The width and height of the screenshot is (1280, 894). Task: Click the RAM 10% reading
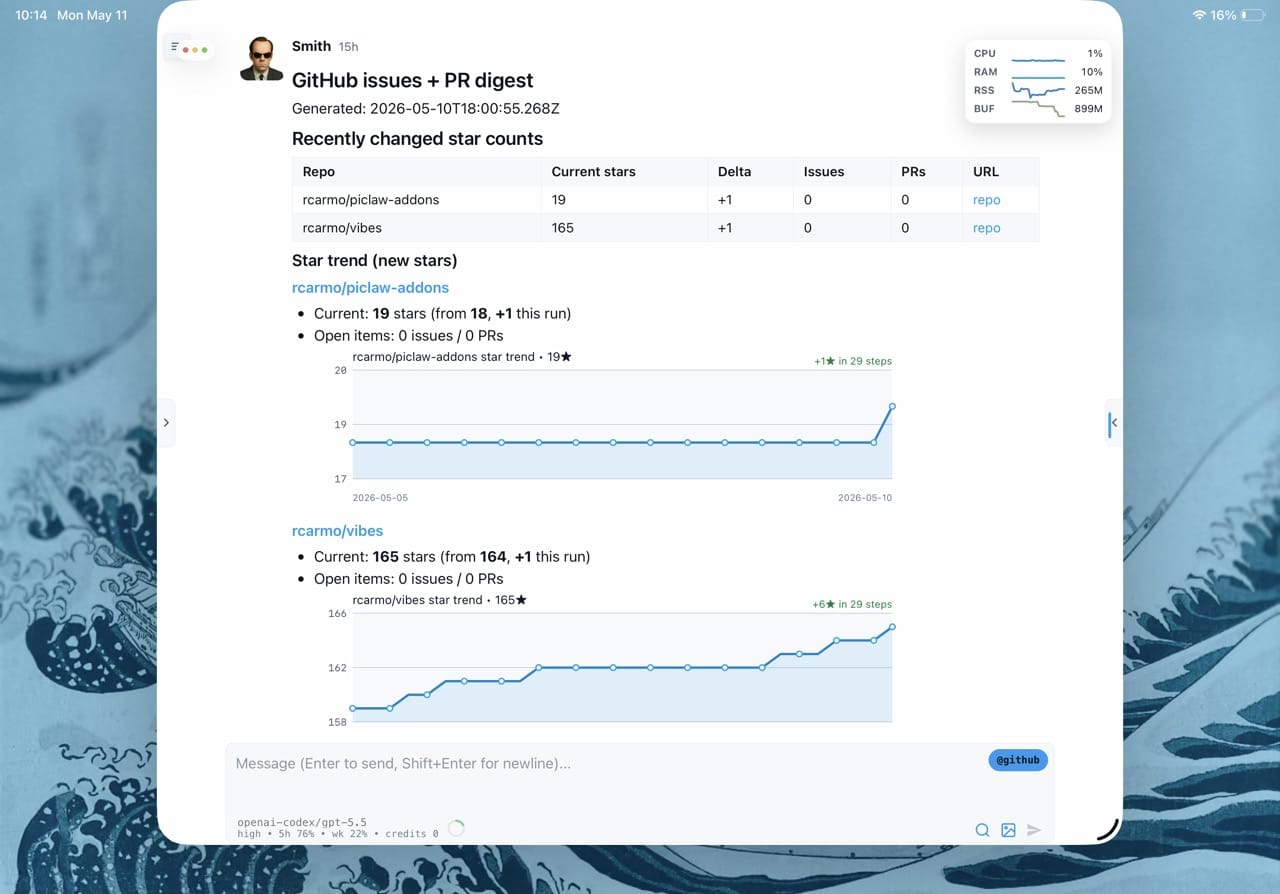click(x=1091, y=72)
